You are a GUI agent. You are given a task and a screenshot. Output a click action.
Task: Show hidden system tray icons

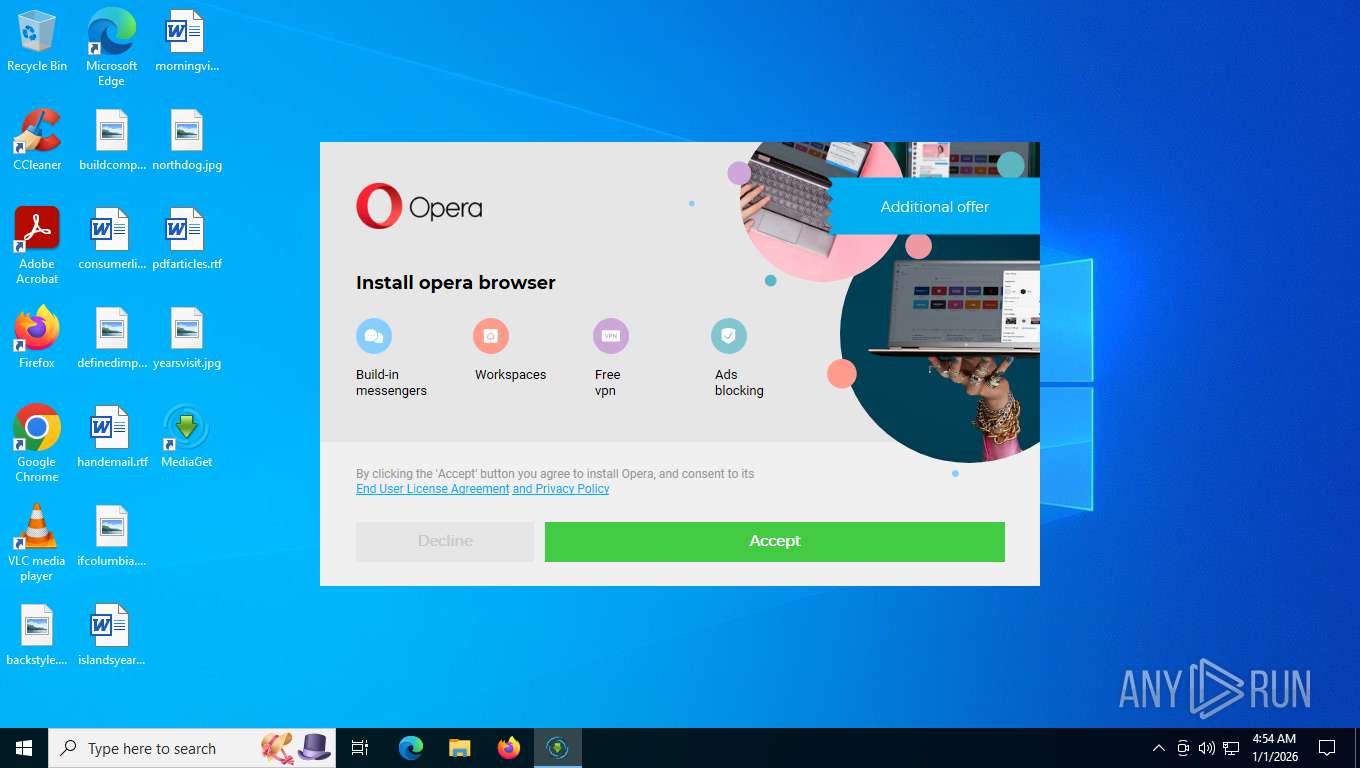tap(1159, 748)
